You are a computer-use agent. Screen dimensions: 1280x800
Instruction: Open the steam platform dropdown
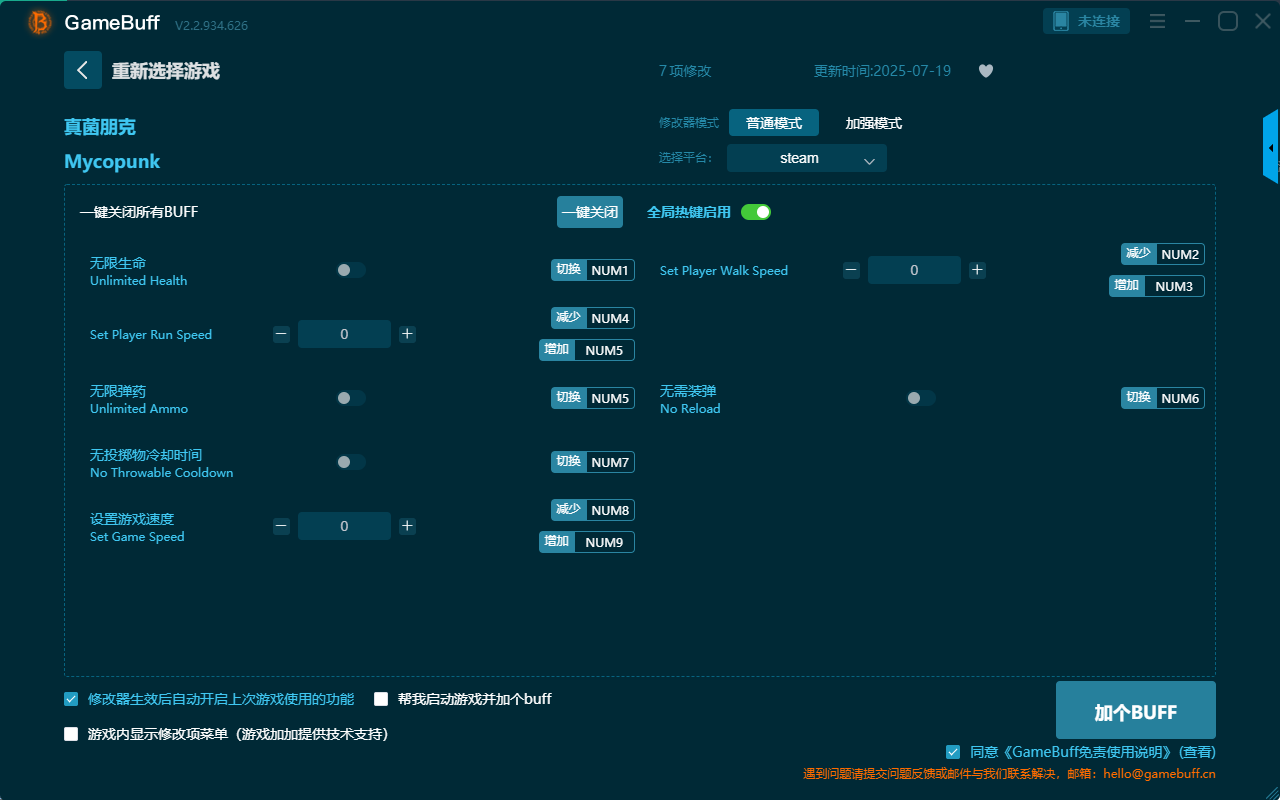pyautogui.click(x=807, y=158)
